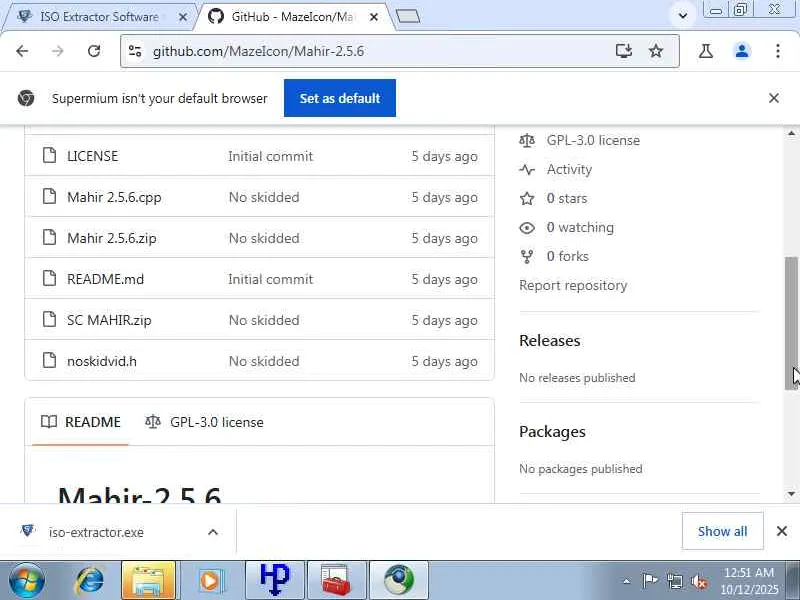
Task: Open the HP taskbar application
Action: click(274, 581)
